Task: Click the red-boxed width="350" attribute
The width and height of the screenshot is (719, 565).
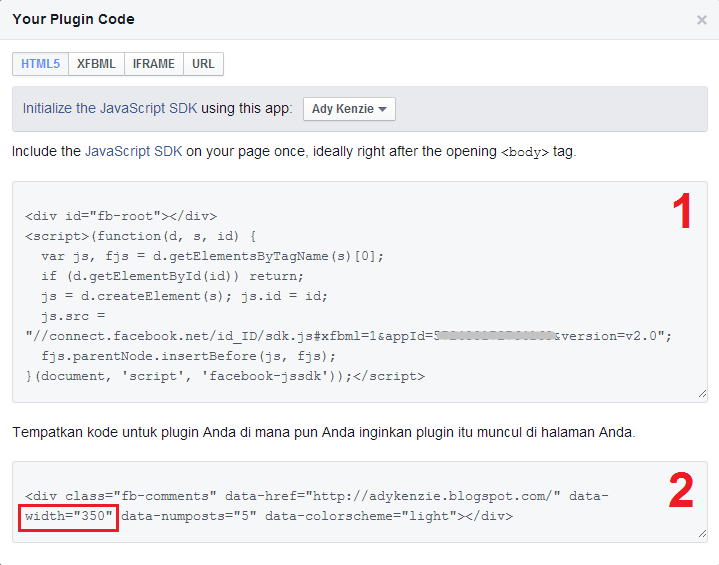Action: point(68,517)
